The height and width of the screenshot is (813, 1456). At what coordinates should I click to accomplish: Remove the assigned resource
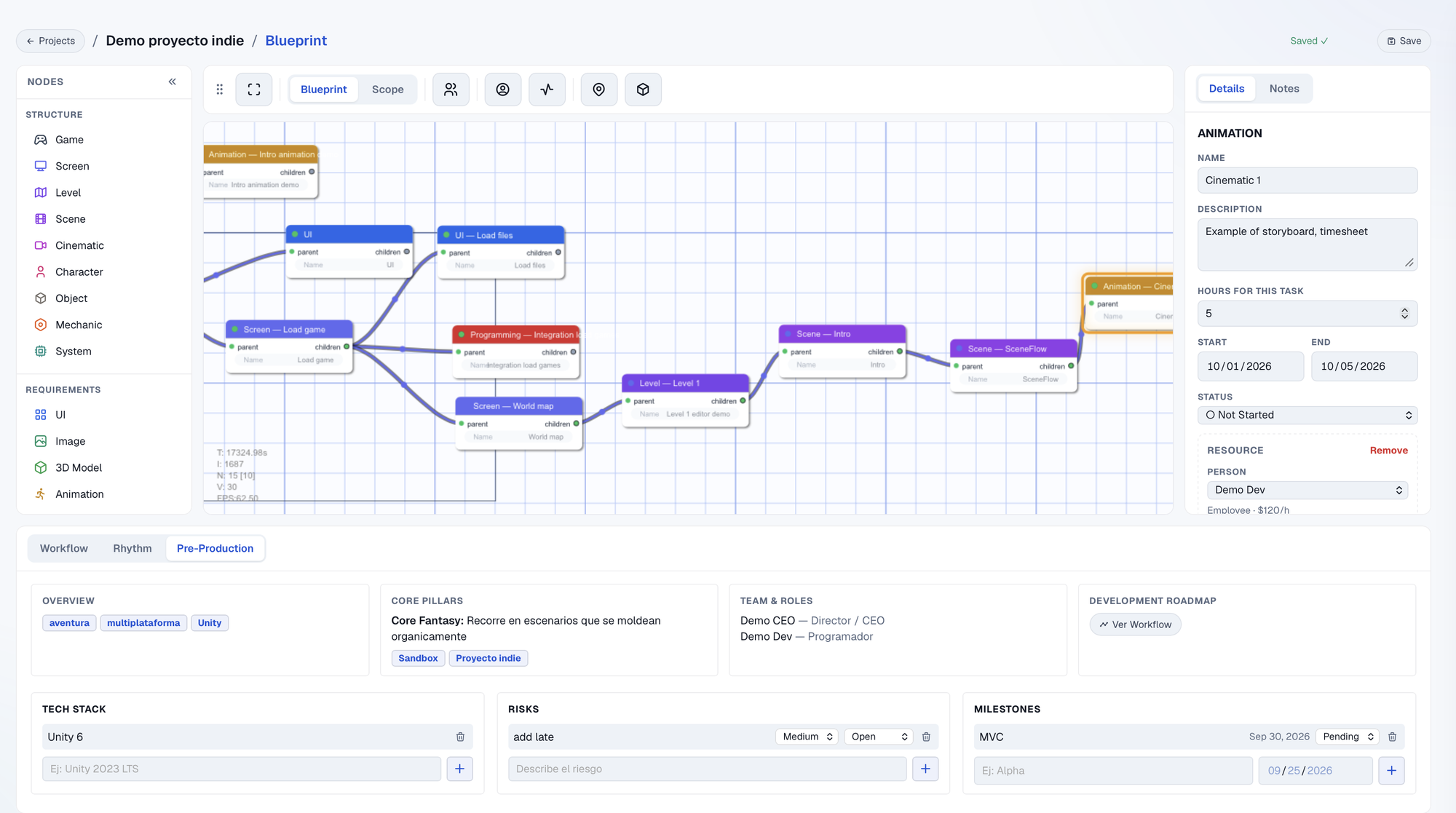[x=1388, y=451]
